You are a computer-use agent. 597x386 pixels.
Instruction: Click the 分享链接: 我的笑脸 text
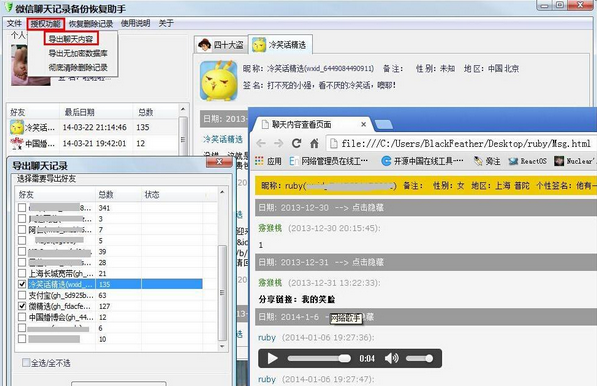pyautogui.click(x=297, y=299)
